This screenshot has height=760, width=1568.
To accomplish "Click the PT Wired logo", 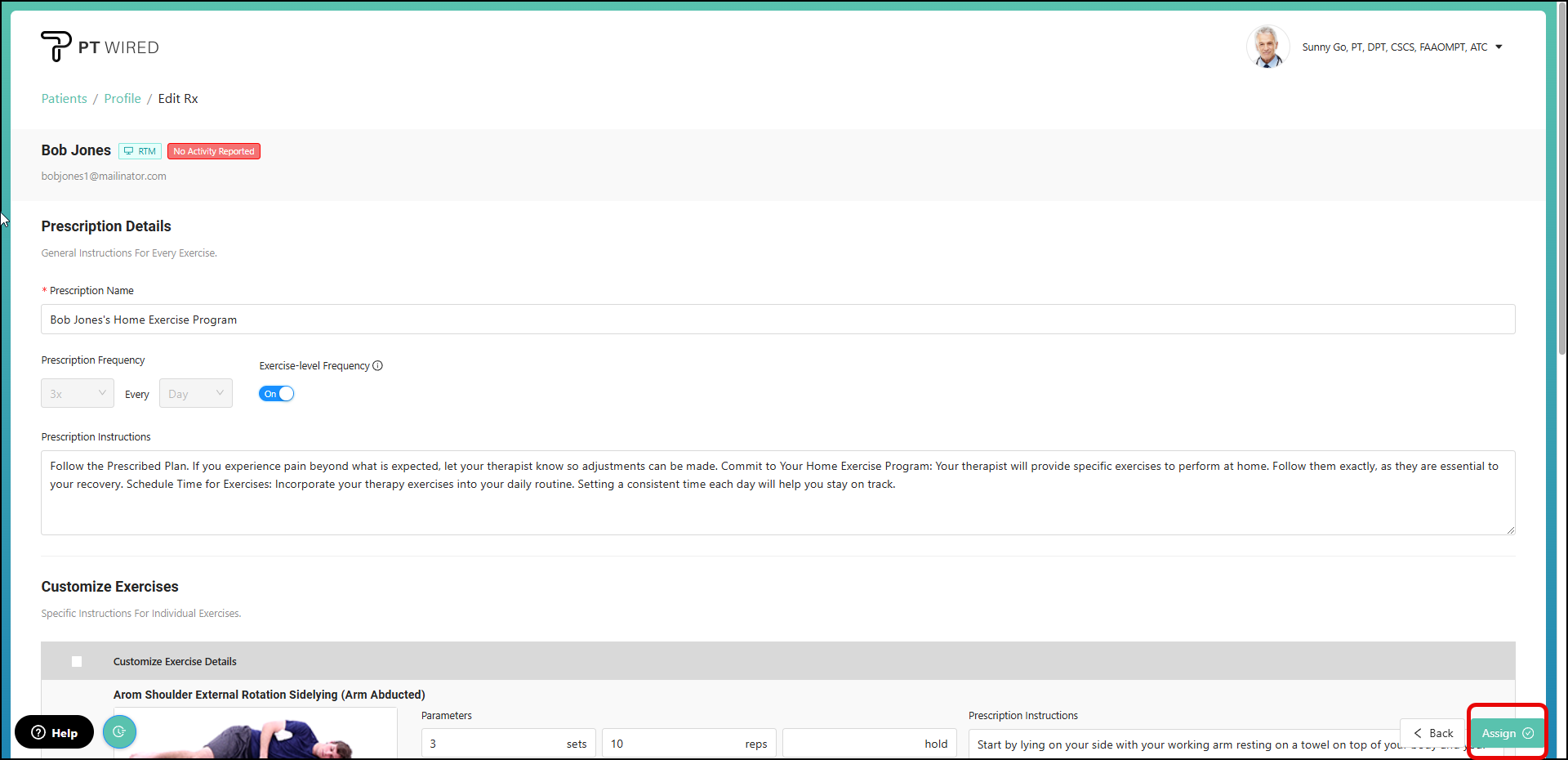I will [100, 47].
